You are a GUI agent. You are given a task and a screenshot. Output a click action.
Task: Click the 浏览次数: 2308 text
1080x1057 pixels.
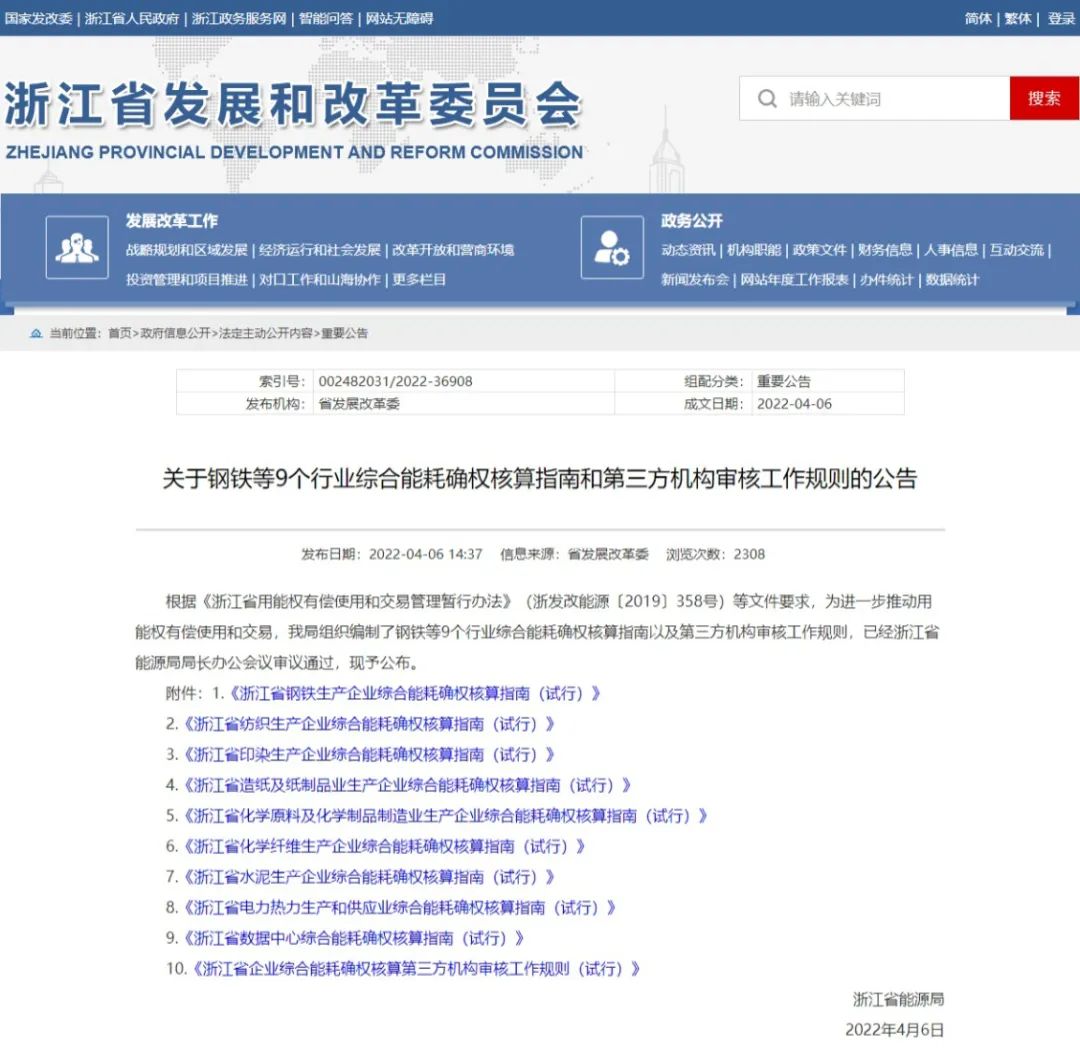715,554
